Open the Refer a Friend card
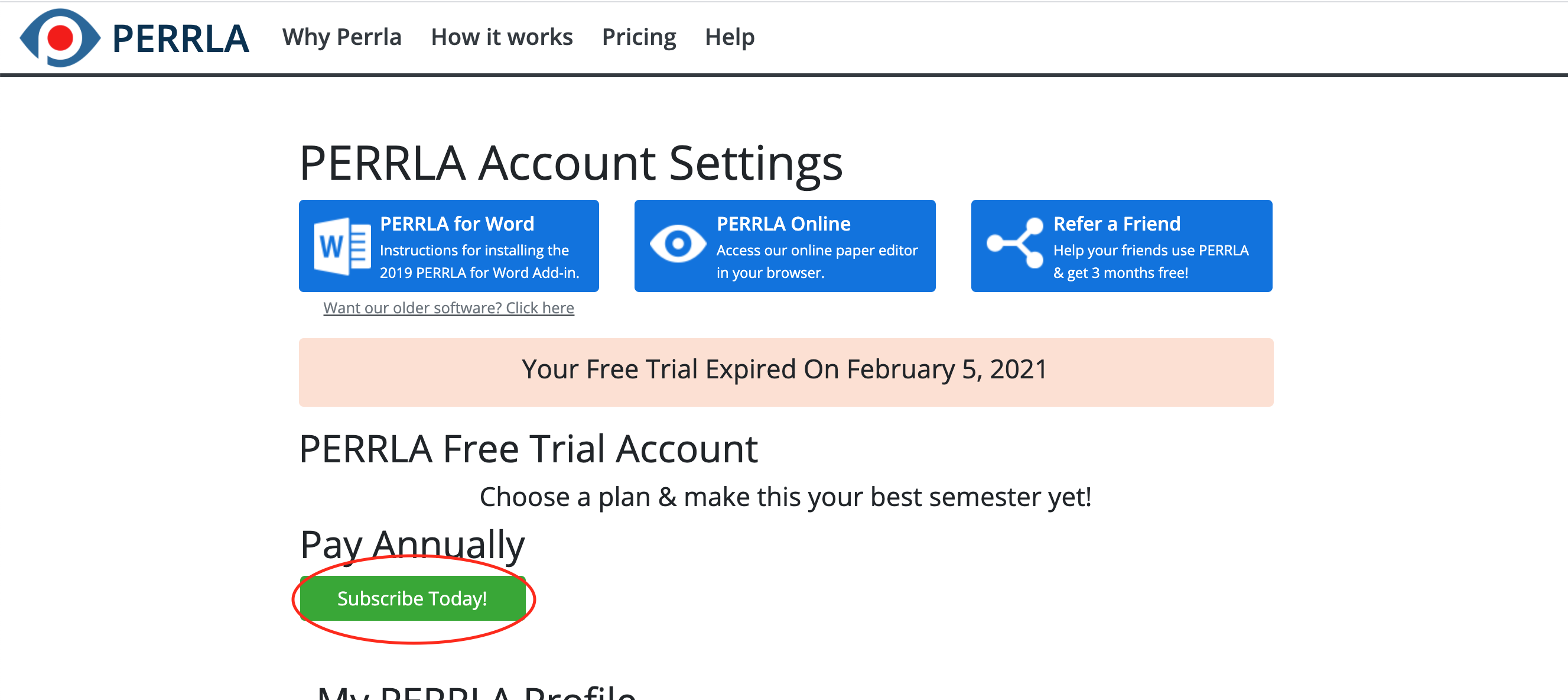 [1122, 246]
